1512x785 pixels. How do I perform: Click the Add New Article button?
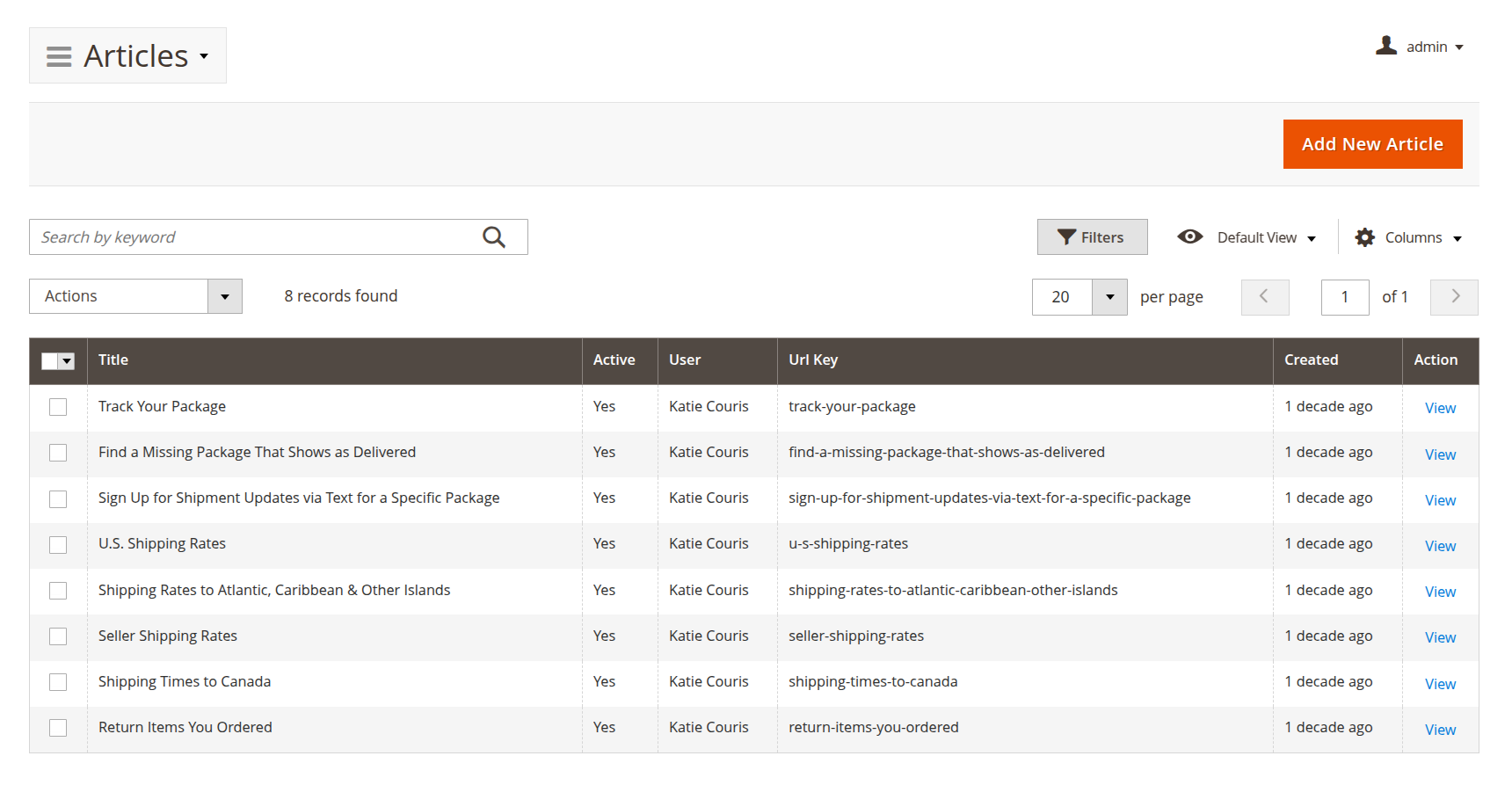point(1371,144)
